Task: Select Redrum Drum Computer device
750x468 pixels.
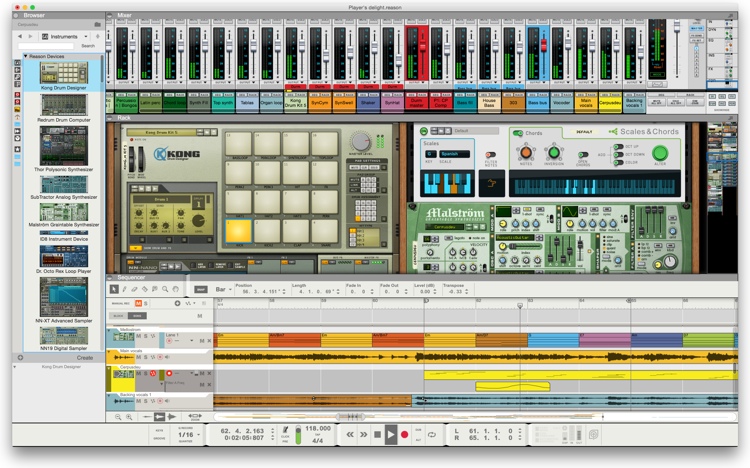Action: [64, 109]
